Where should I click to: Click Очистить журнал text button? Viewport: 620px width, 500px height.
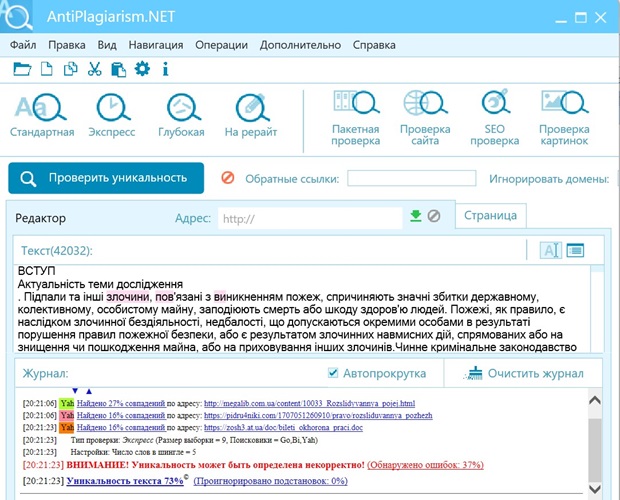(535, 374)
